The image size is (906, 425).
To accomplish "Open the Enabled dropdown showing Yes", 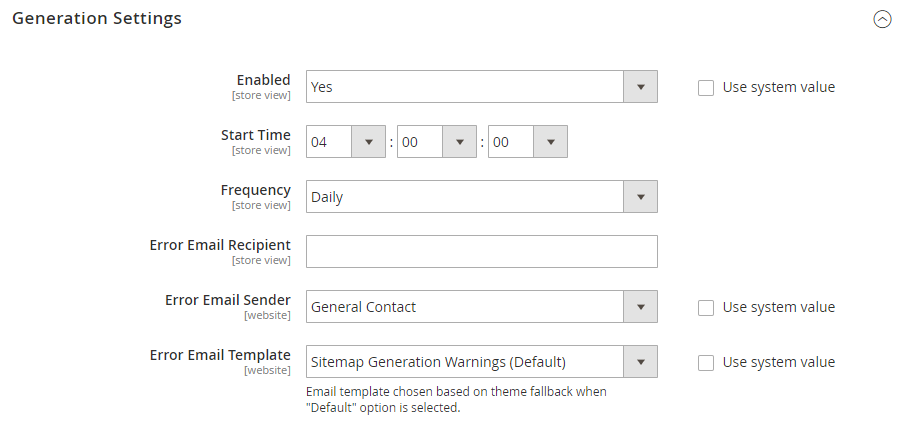I will pyautogui.click(x=481, y=87).
